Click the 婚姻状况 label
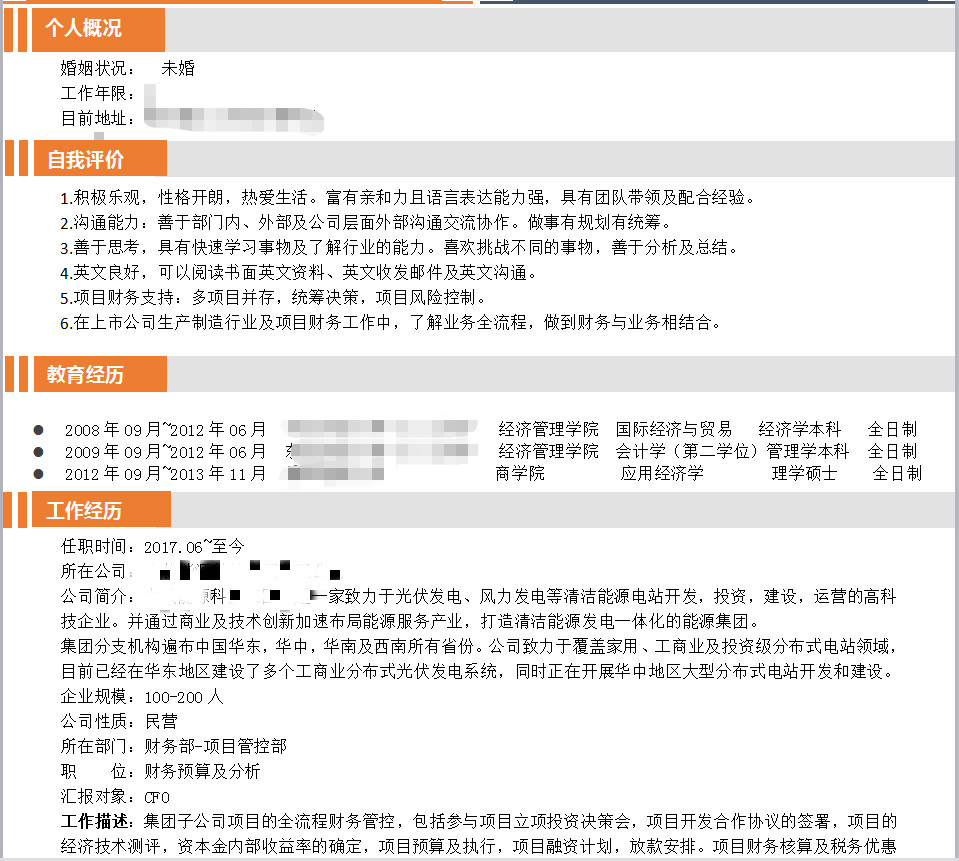 (x=96, y=69)
